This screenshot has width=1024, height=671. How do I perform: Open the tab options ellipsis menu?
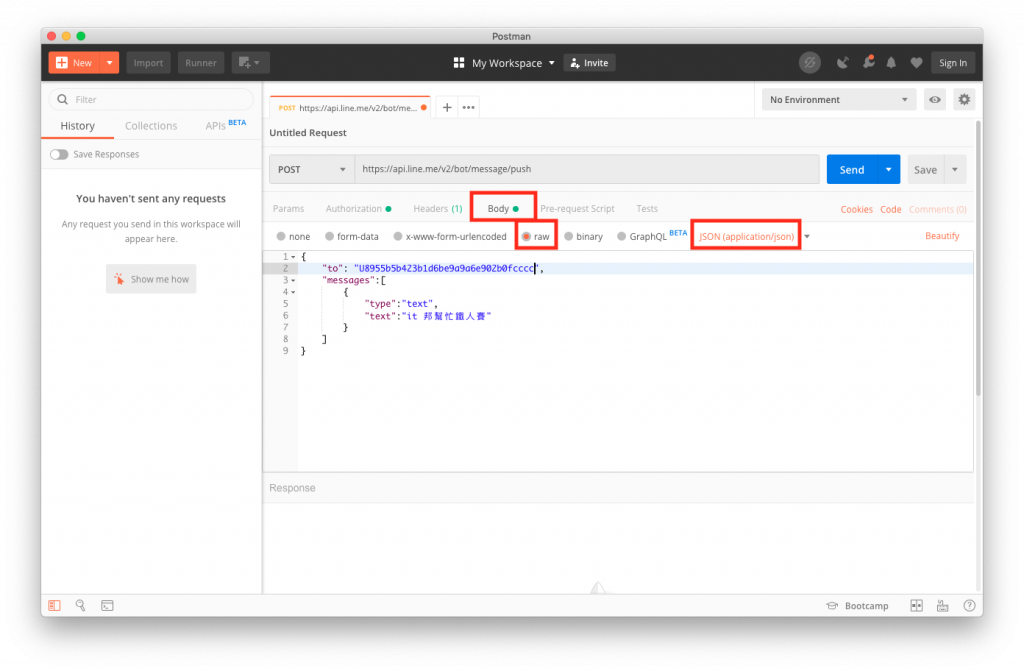[x=468, y=107]
